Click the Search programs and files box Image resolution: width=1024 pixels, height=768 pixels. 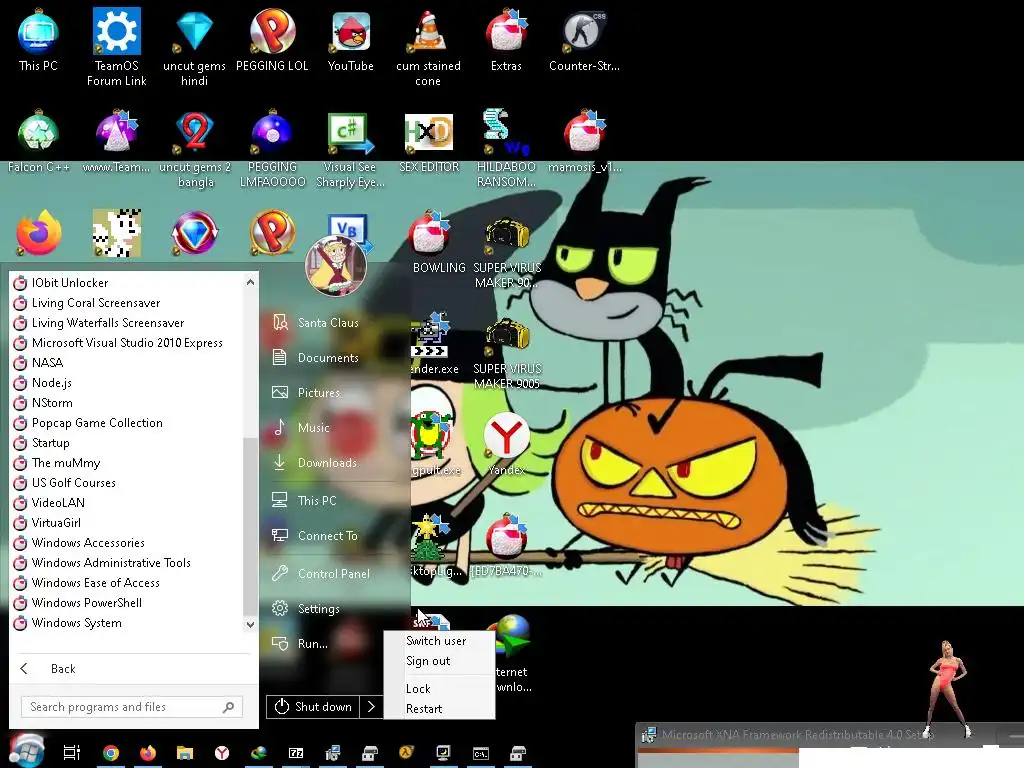(132, 707)
